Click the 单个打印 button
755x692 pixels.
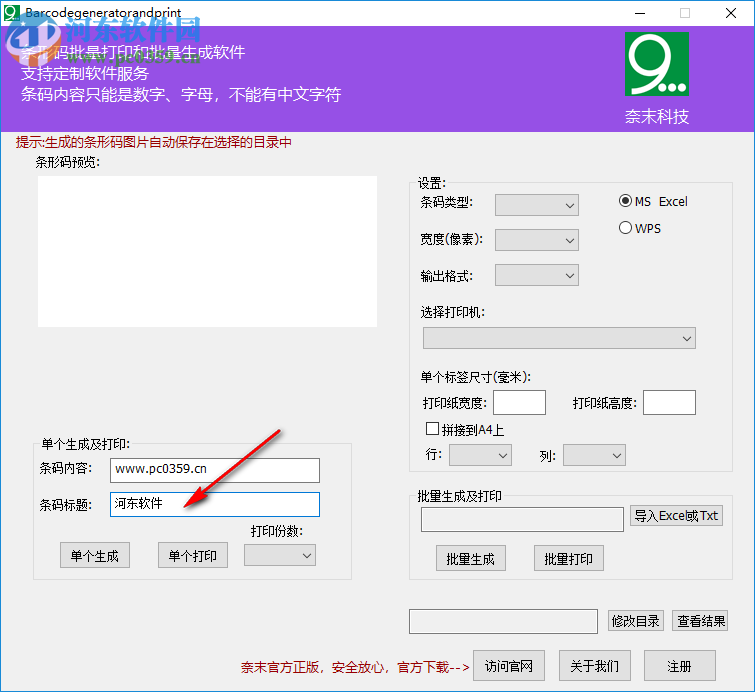[x=193, y=556]
